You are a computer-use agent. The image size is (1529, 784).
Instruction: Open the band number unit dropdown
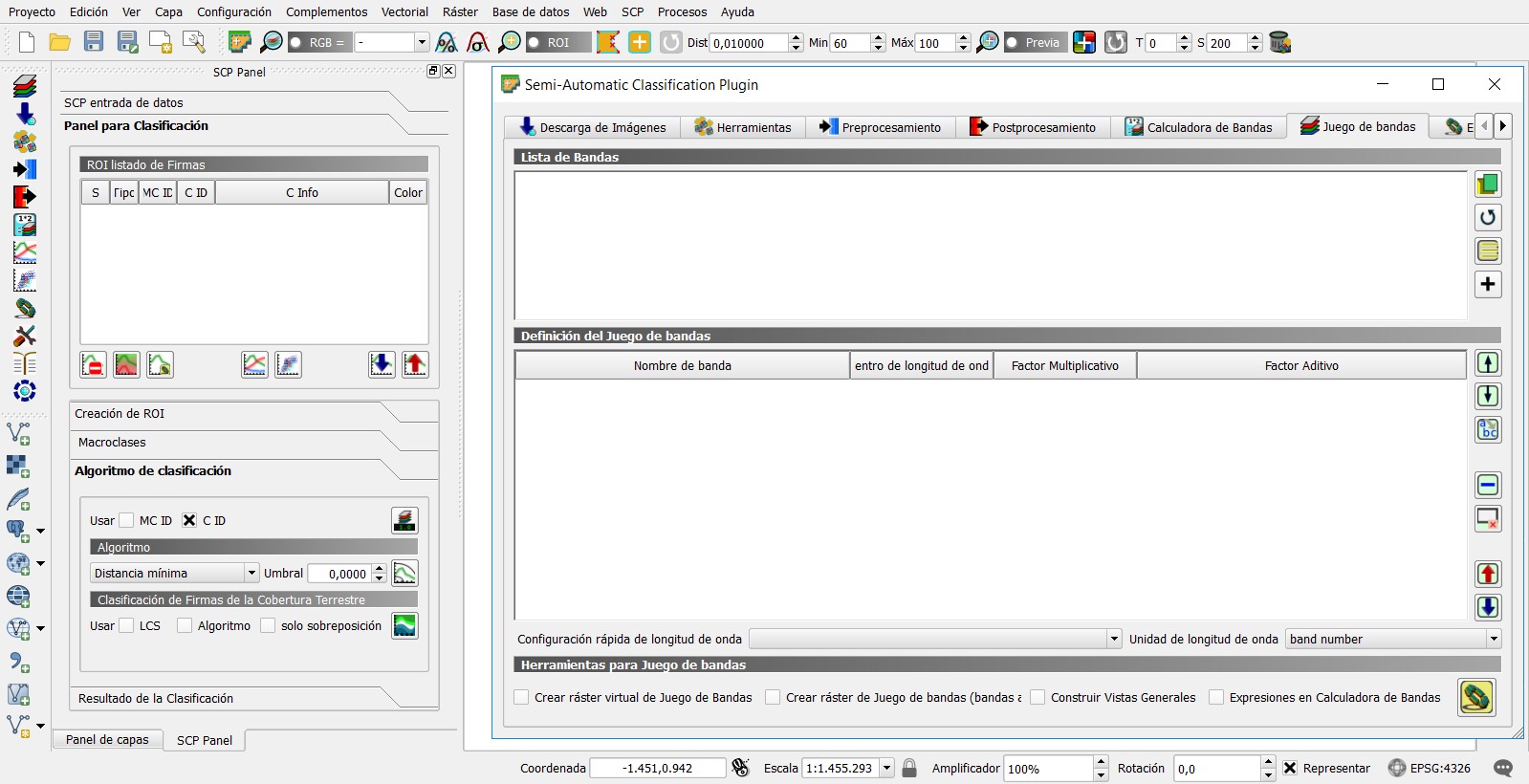(x=1393, y=639)
